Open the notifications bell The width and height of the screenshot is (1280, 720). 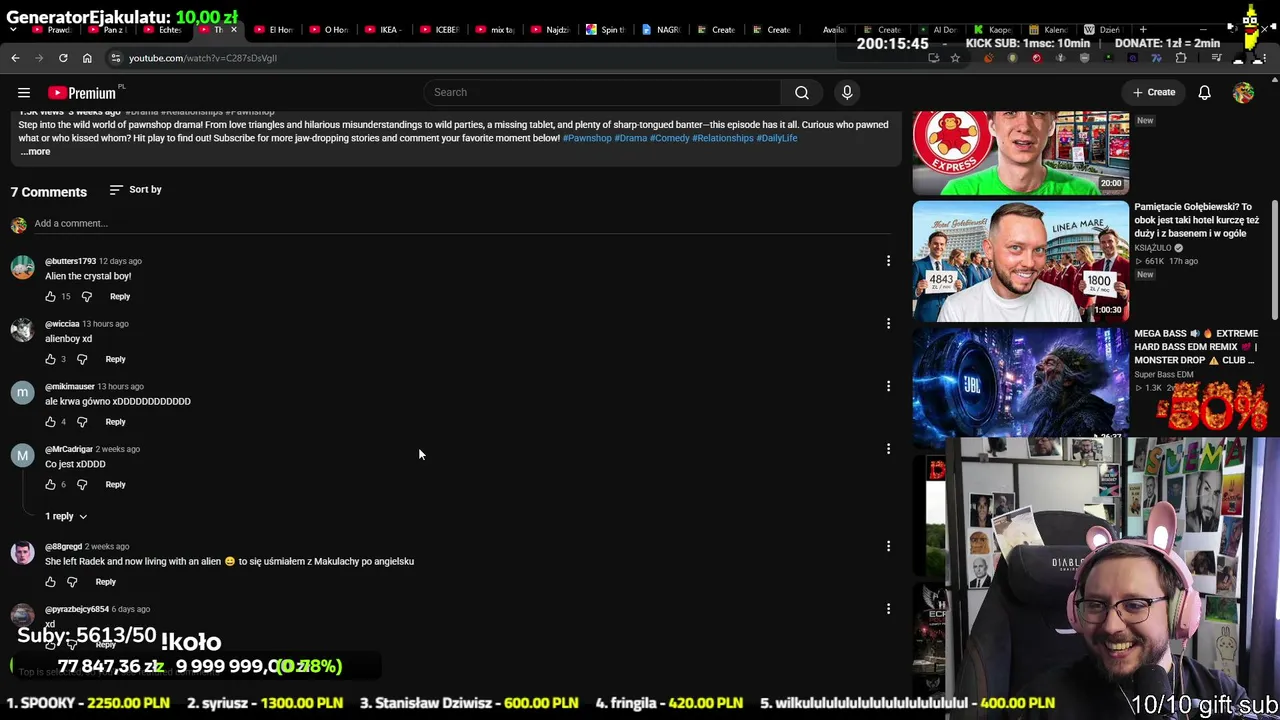[x=1205, y=93]
